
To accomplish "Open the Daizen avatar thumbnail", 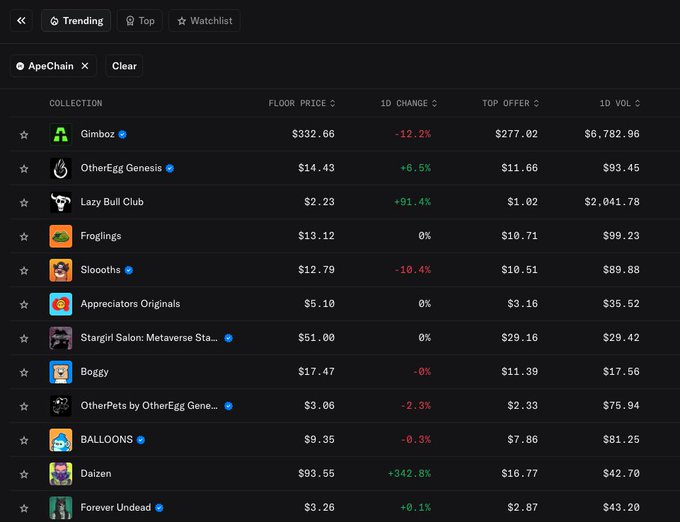I will 61,473.
